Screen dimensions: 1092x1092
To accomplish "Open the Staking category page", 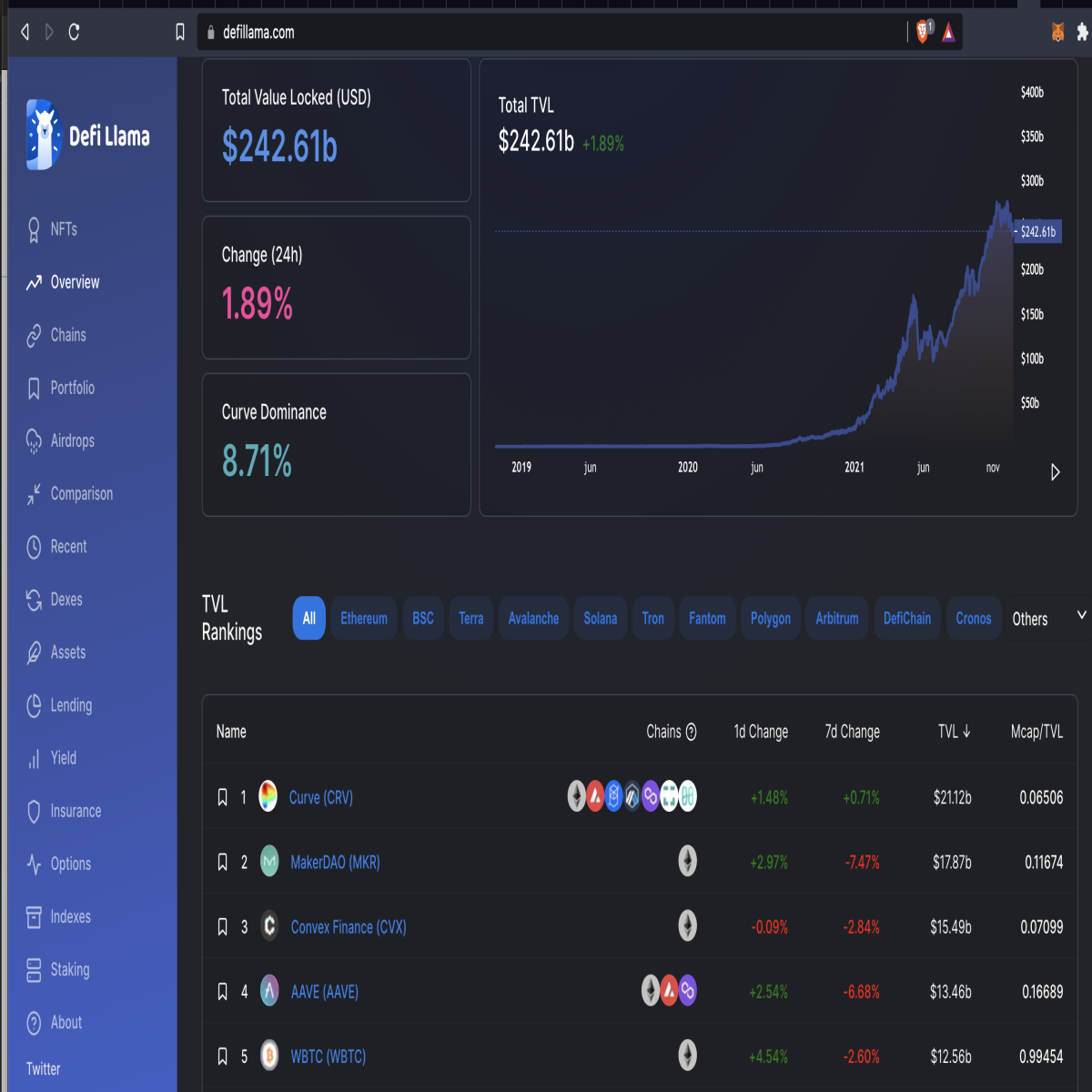I will 57,969.
